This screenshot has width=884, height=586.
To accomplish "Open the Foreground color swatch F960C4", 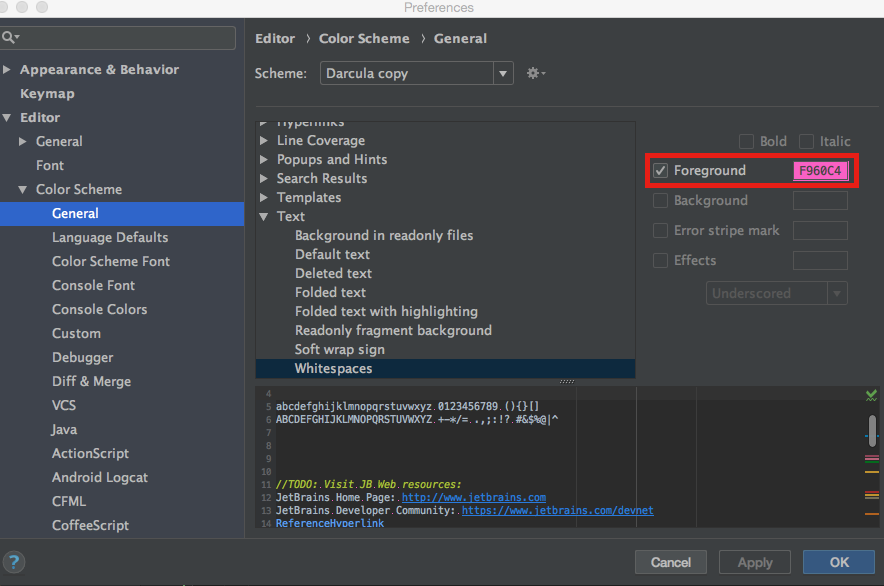I will point(820,170).
